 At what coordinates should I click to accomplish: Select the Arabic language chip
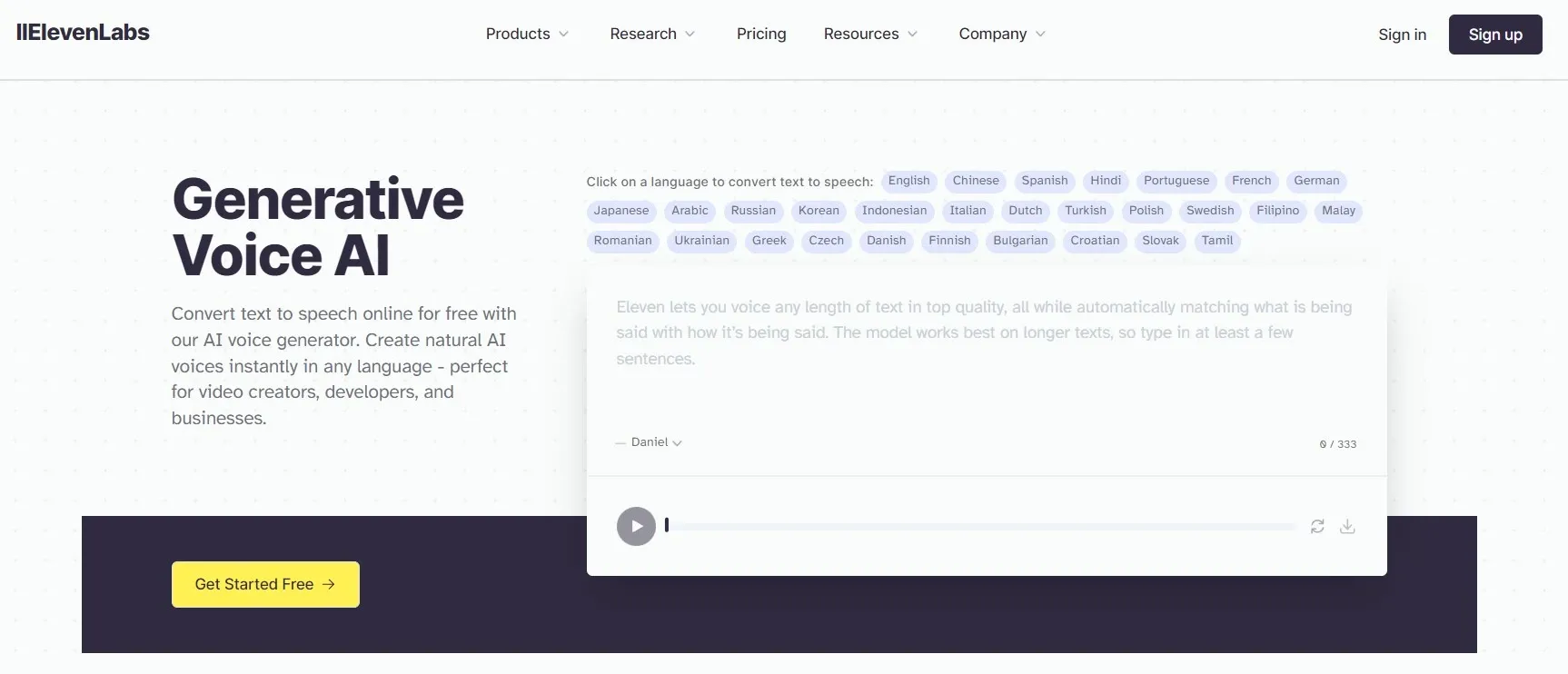click(x=690, y=211)
